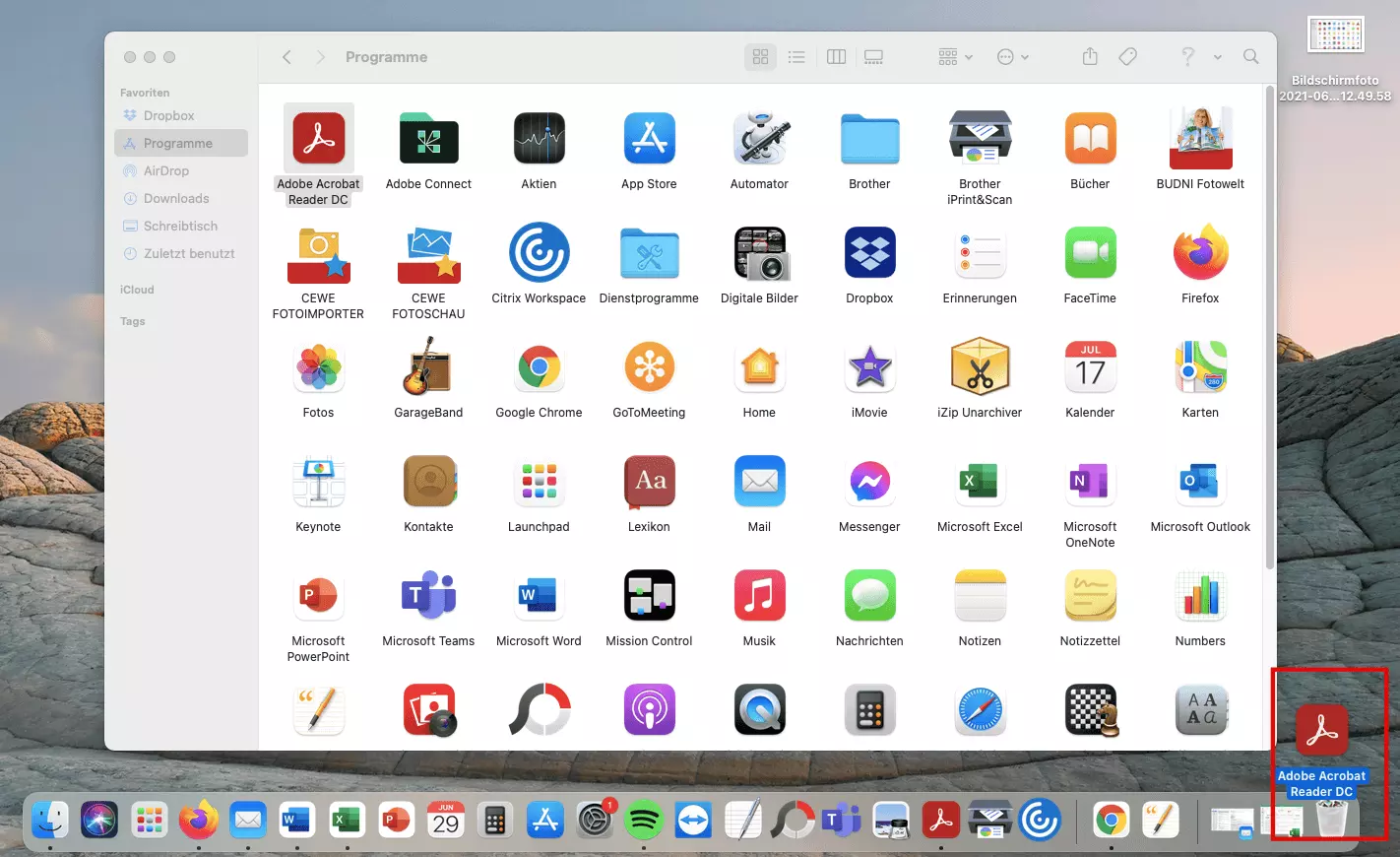This screenshot has height=857, width=1400.
Task: Open the action menu with ellipsis icon
Action: pyautogui.click(x=1012, y=57)
